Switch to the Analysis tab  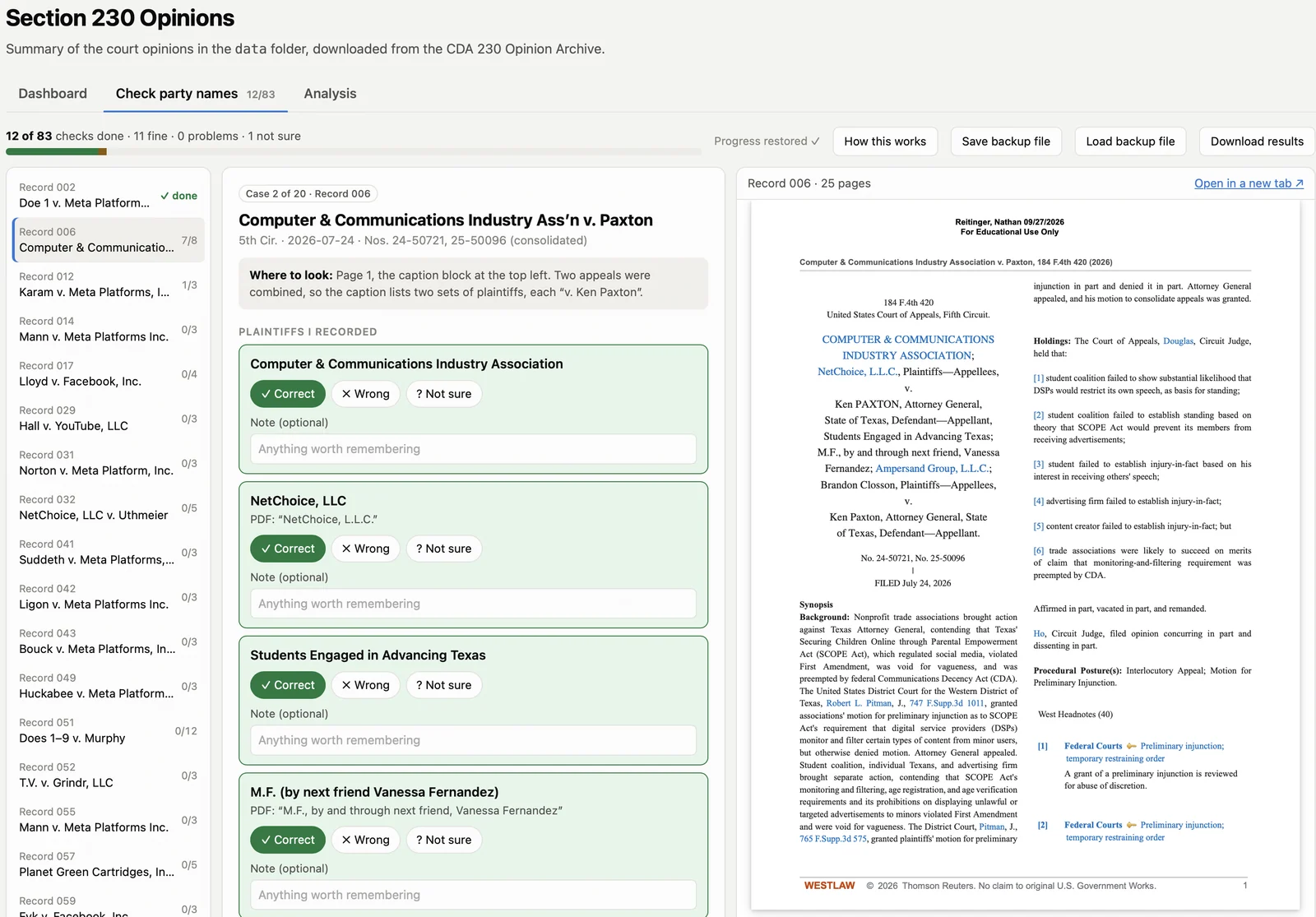pos(330,94)
